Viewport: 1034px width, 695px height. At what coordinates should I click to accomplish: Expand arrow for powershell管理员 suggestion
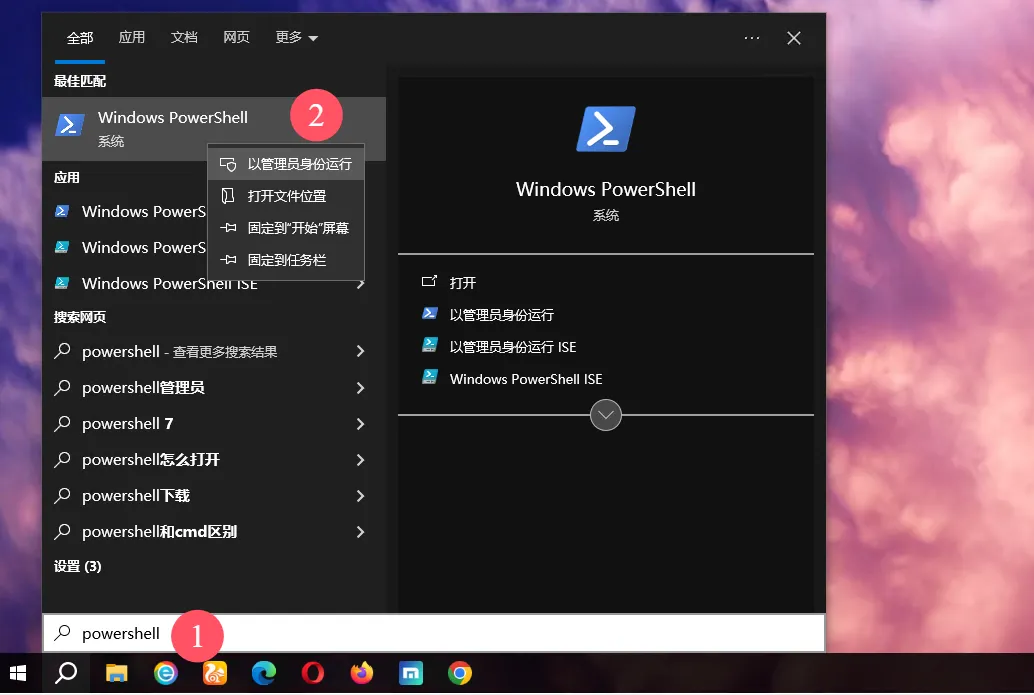361,388
